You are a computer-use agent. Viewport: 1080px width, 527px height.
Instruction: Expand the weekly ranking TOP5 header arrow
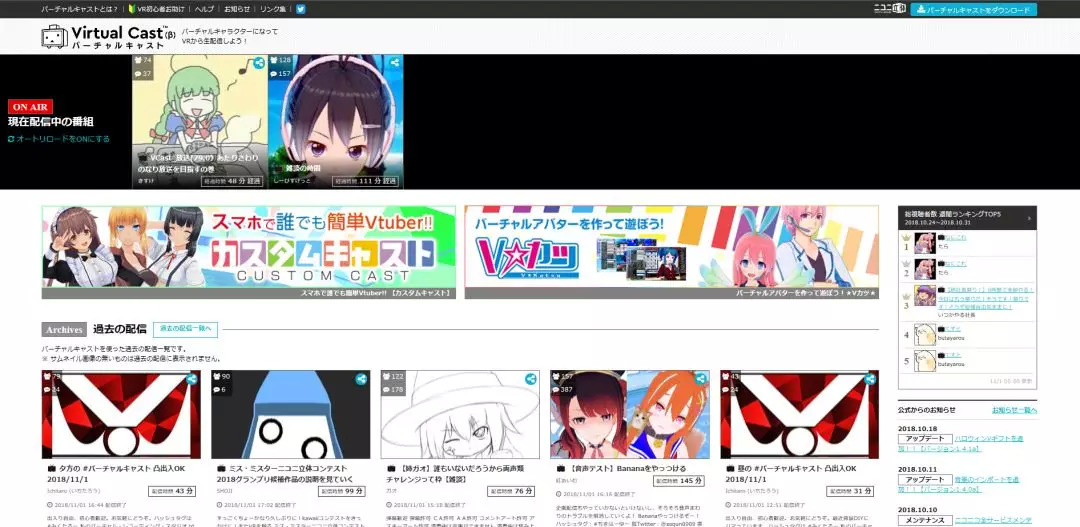[1030, 218]
